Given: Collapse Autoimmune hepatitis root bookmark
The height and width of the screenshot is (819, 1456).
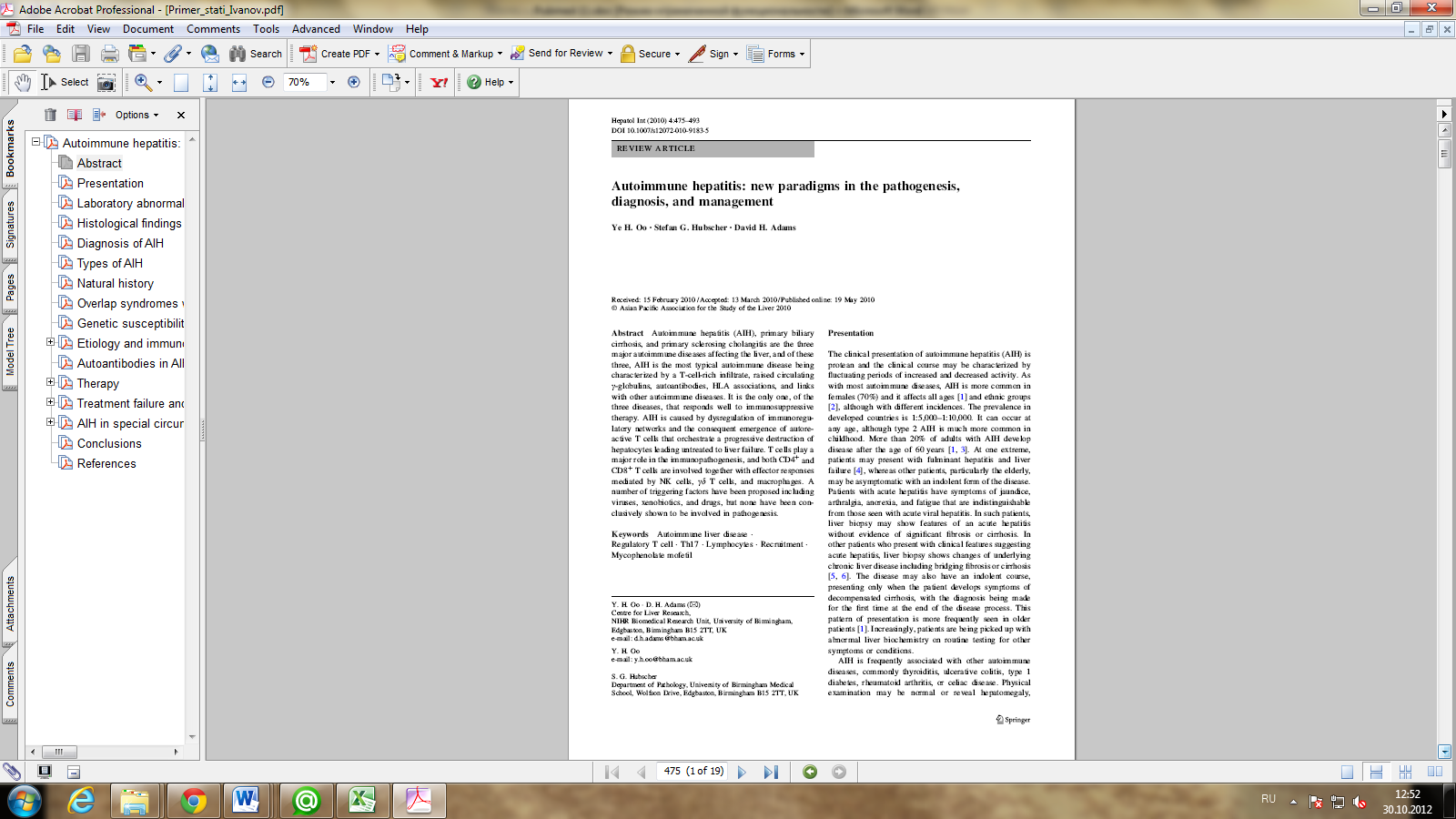Looking at the screenshot, I should click(x=35, y=142).
